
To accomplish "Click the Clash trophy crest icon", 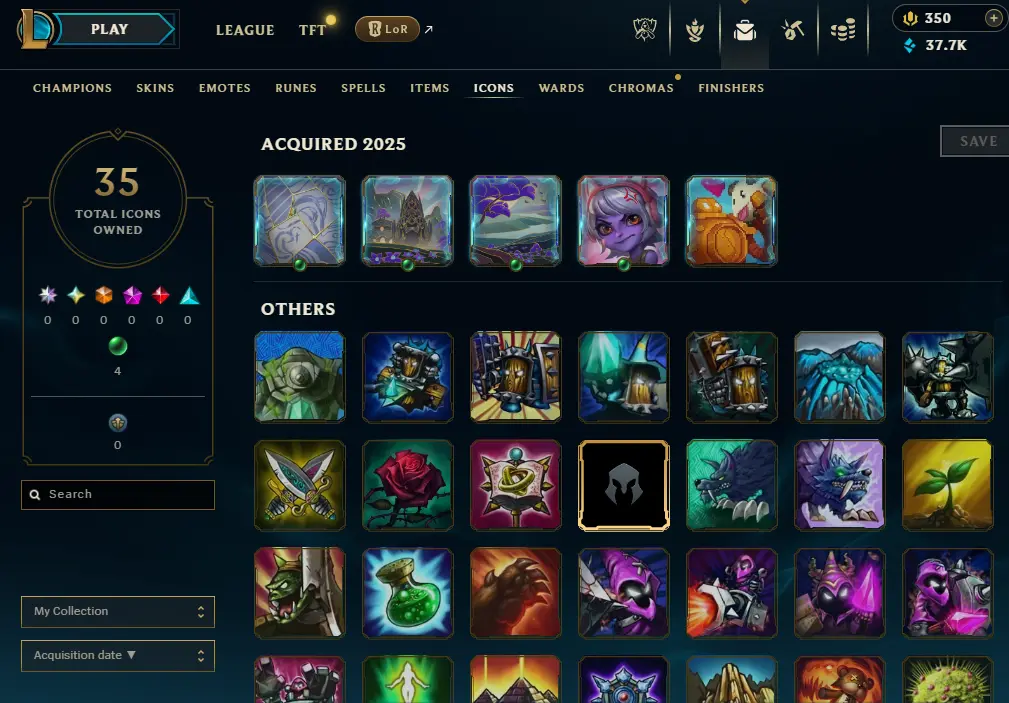I will 645,30.
